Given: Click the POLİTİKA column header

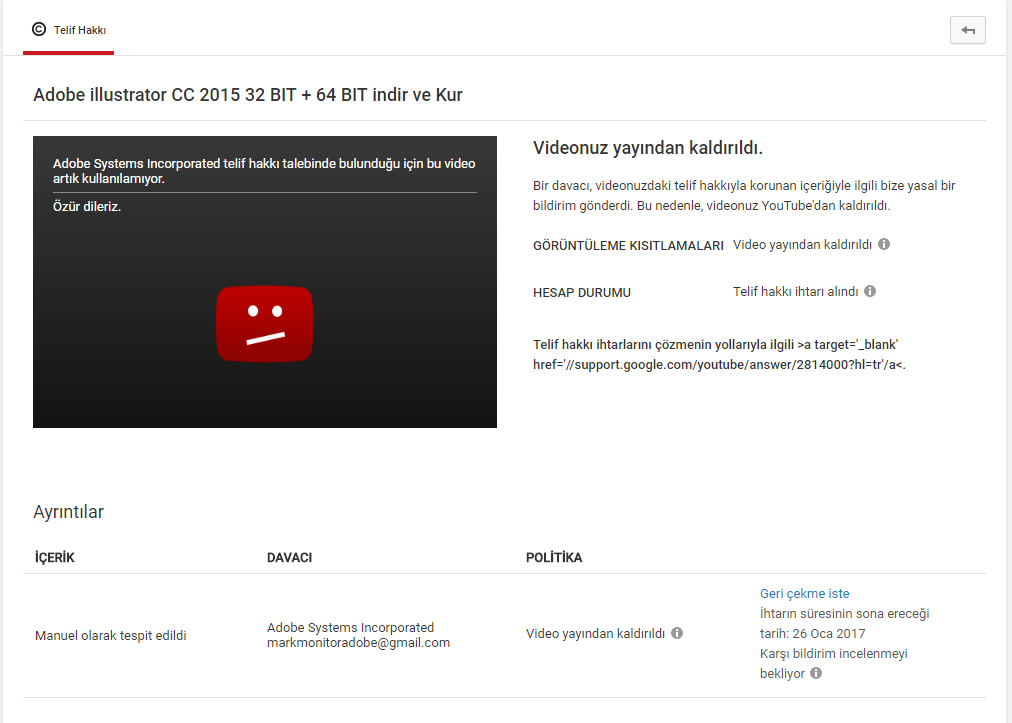Looking at the screenshot, I should pyautogui.click(x=554, y=557).
